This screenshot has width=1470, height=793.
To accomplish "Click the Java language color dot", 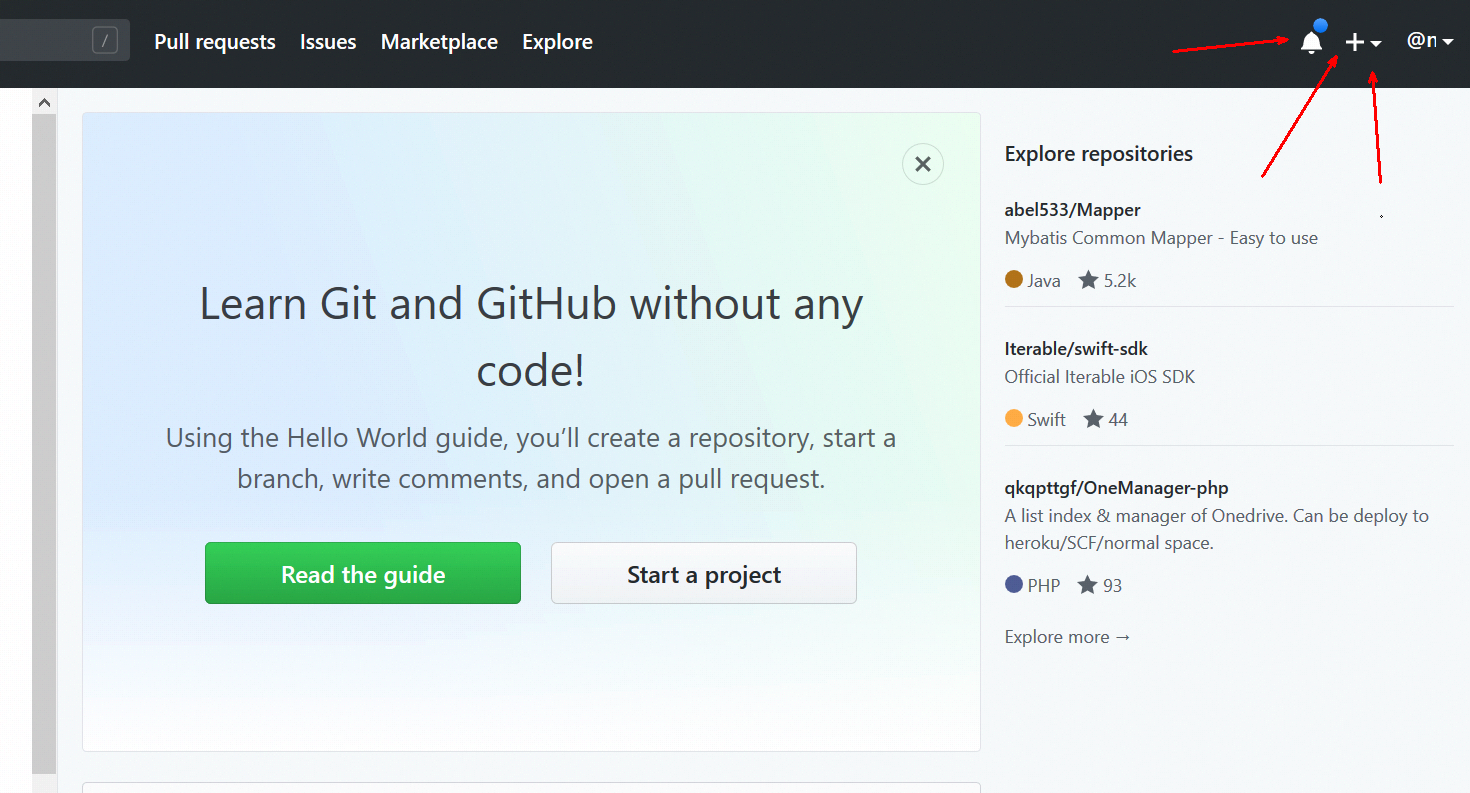I will (x=1012, y=281).
